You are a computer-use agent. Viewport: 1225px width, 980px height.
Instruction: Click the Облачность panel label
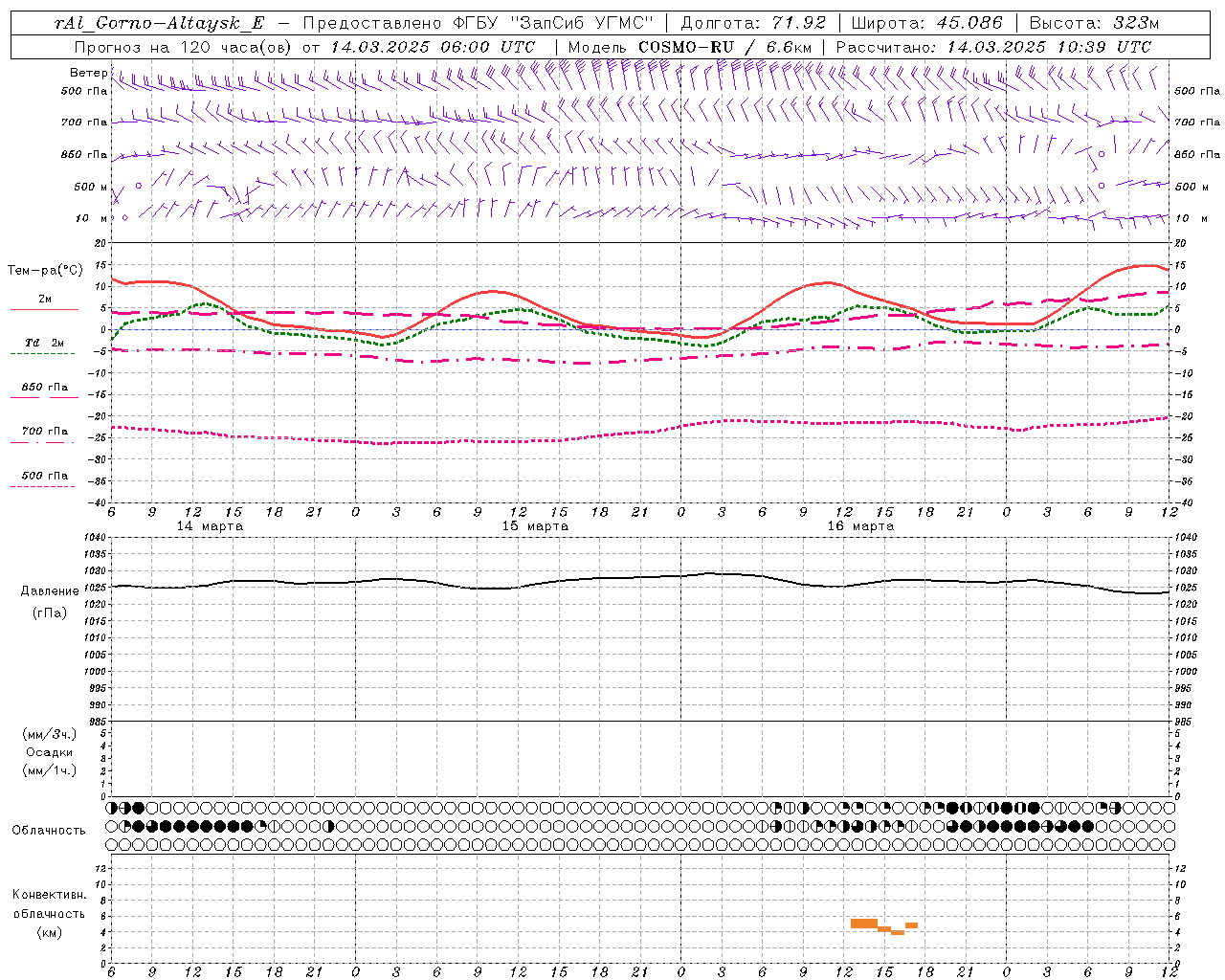[x=49, y=830]
